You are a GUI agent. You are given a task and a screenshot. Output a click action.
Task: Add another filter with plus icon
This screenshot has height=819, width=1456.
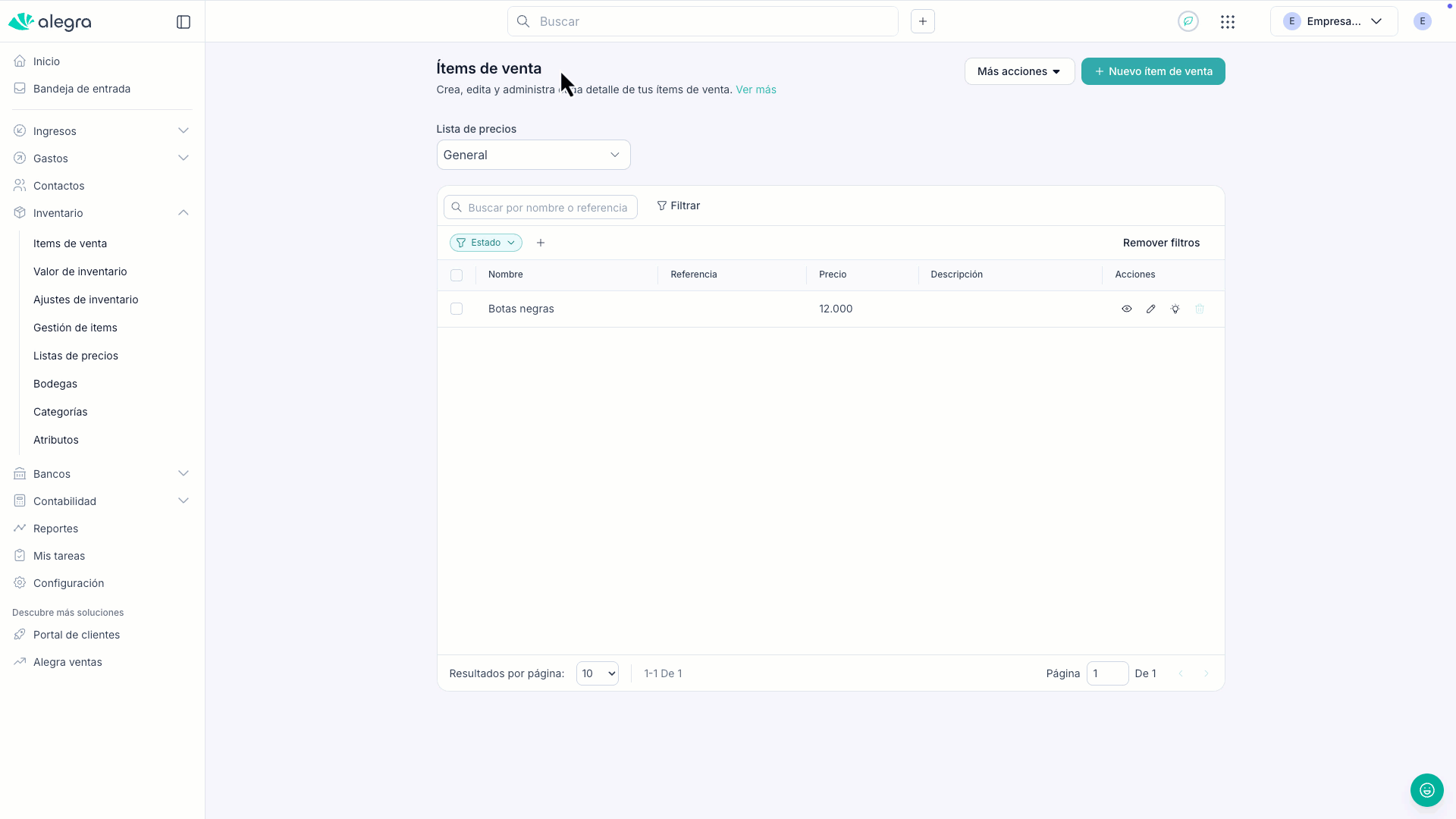(x=541, y=243)
